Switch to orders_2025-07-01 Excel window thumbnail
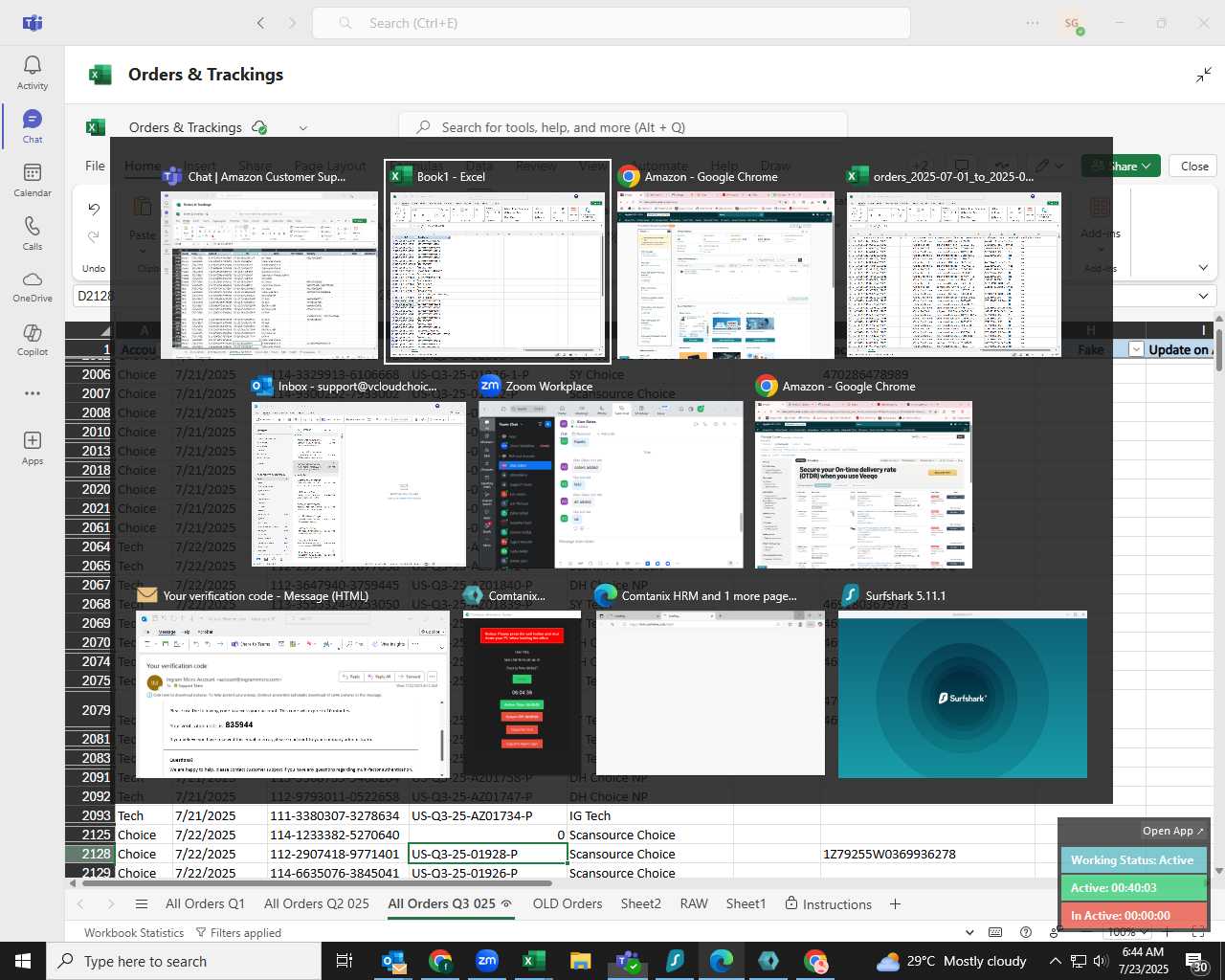The height and width of the screenshot is (980, 1225). click(954, 261)
